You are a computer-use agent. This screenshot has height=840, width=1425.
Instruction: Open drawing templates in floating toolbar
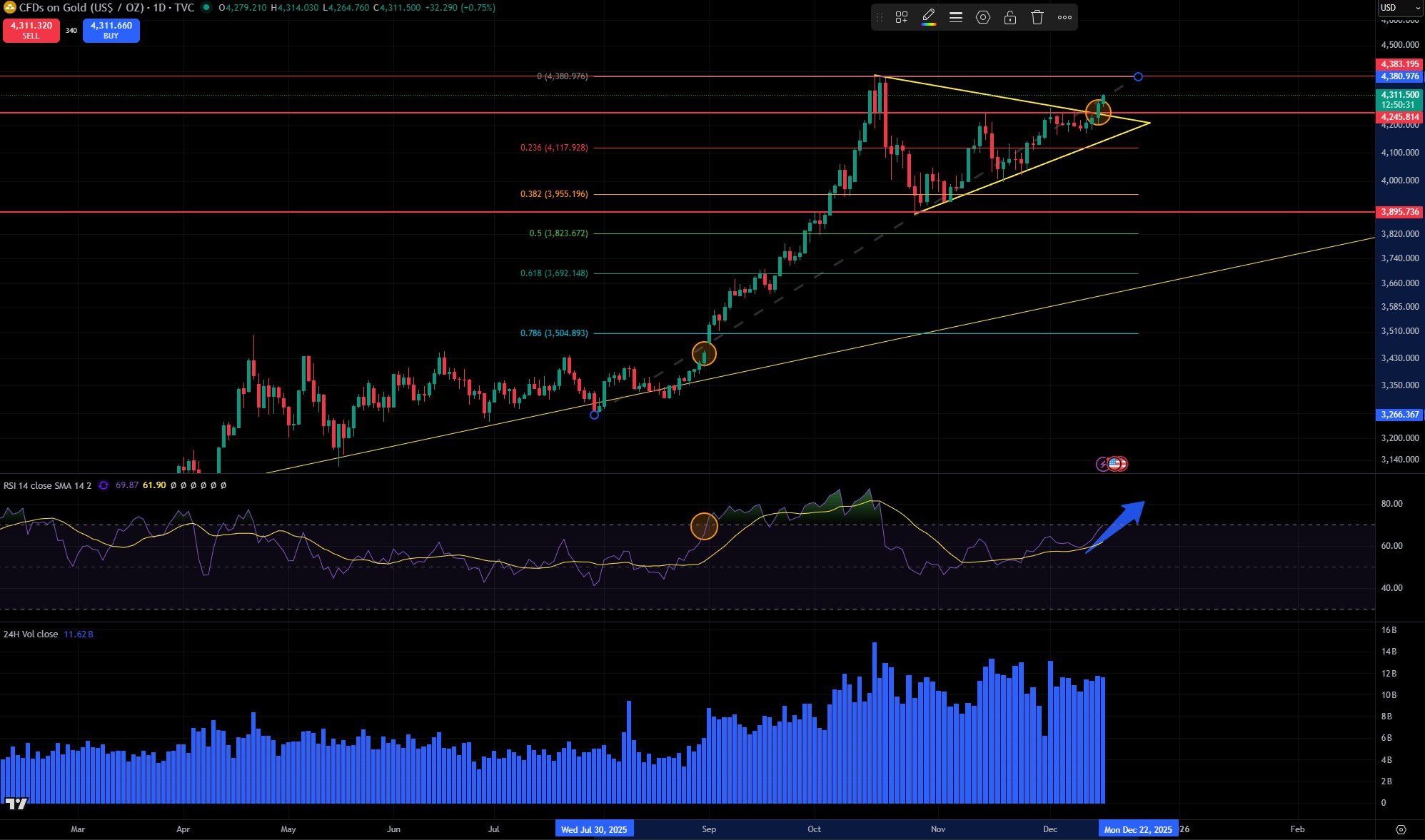click(x=902, y=18)
